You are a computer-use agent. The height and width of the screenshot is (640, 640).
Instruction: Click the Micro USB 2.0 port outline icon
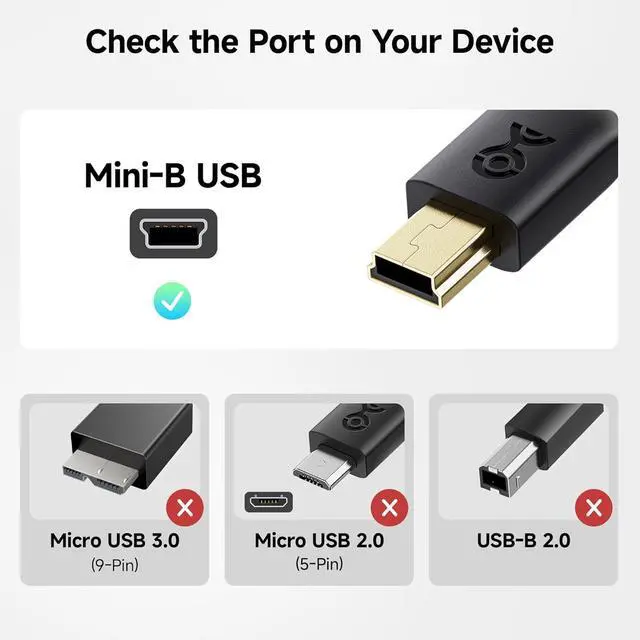tap(269, 502)
